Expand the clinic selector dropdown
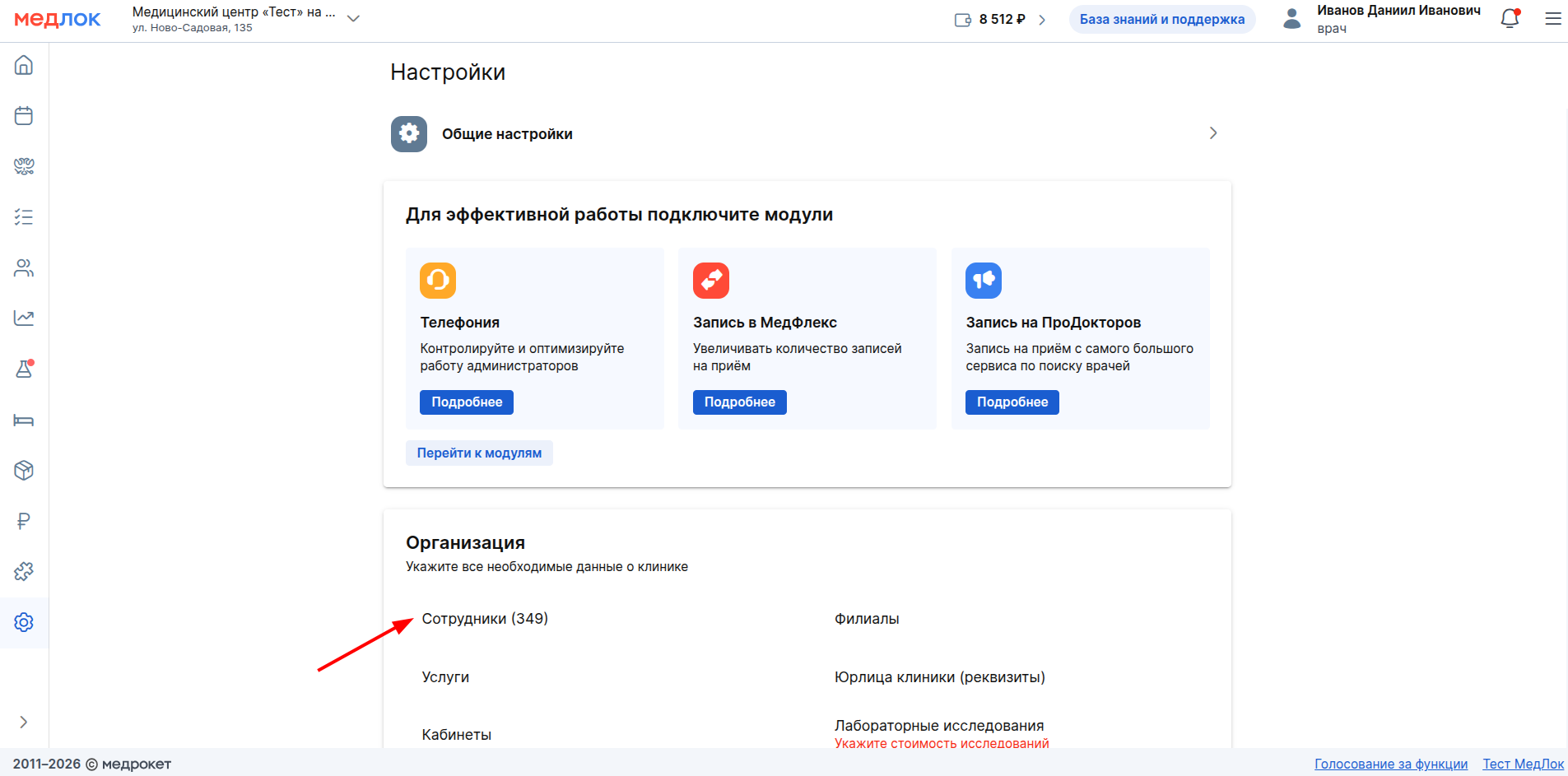 coord(353,19)
